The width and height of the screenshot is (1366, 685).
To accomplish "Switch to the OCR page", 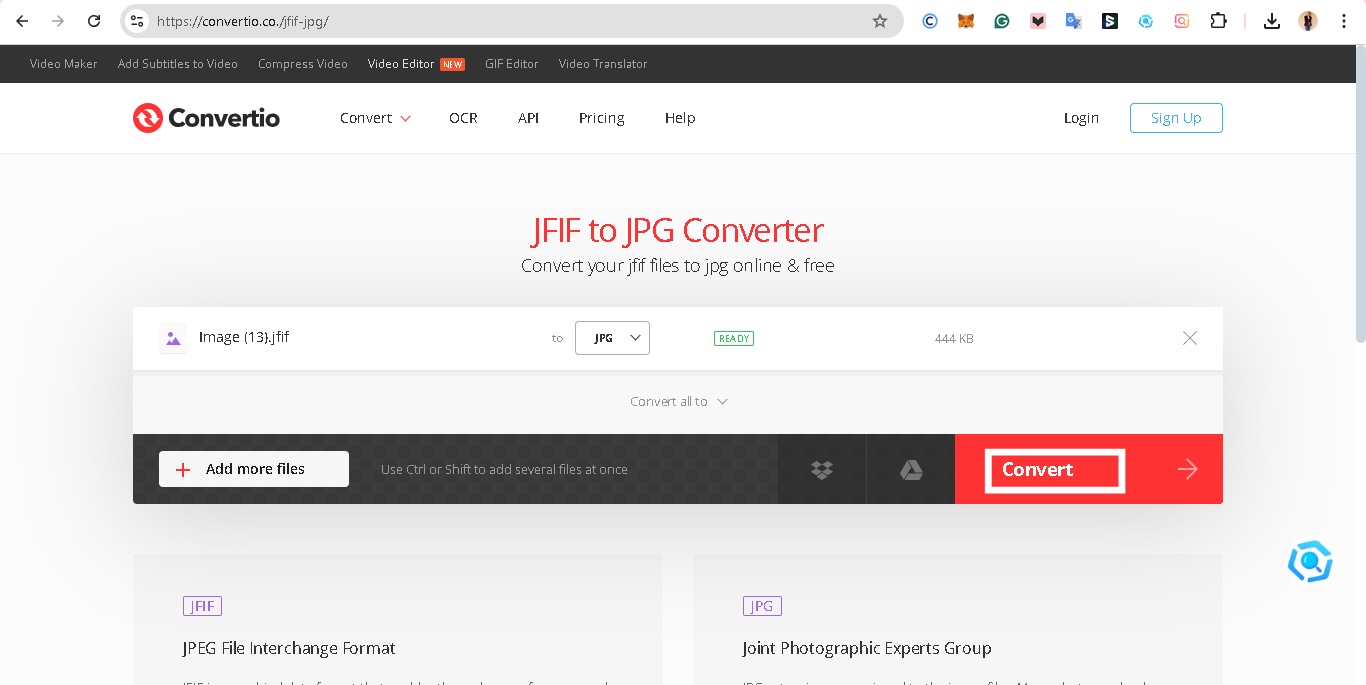I will point(463,118).
